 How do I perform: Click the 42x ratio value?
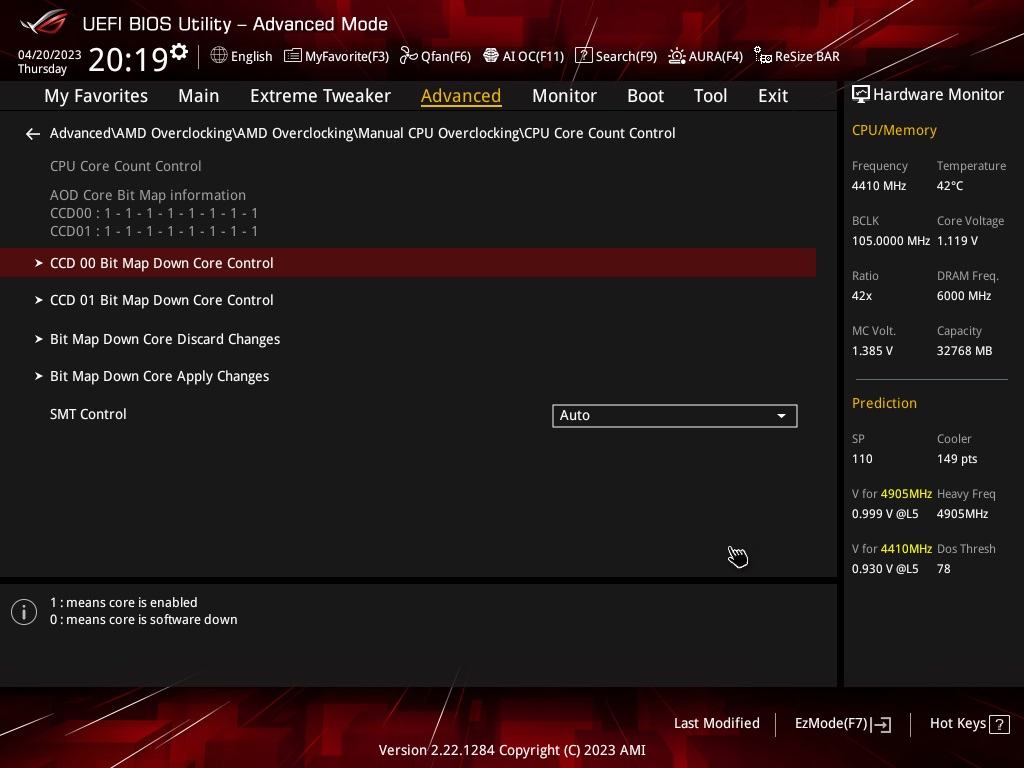pos(861,296)
